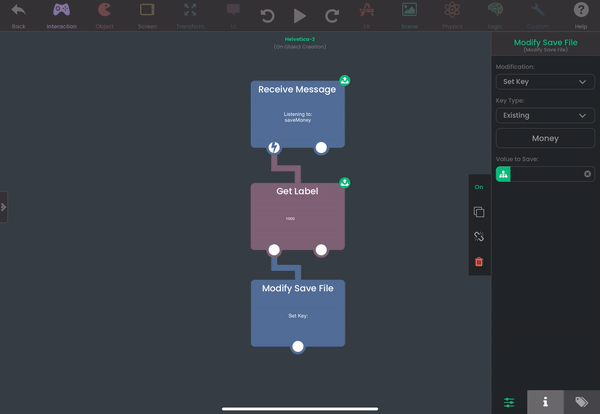
Task: Switch to the info tab
Action: 545,402
